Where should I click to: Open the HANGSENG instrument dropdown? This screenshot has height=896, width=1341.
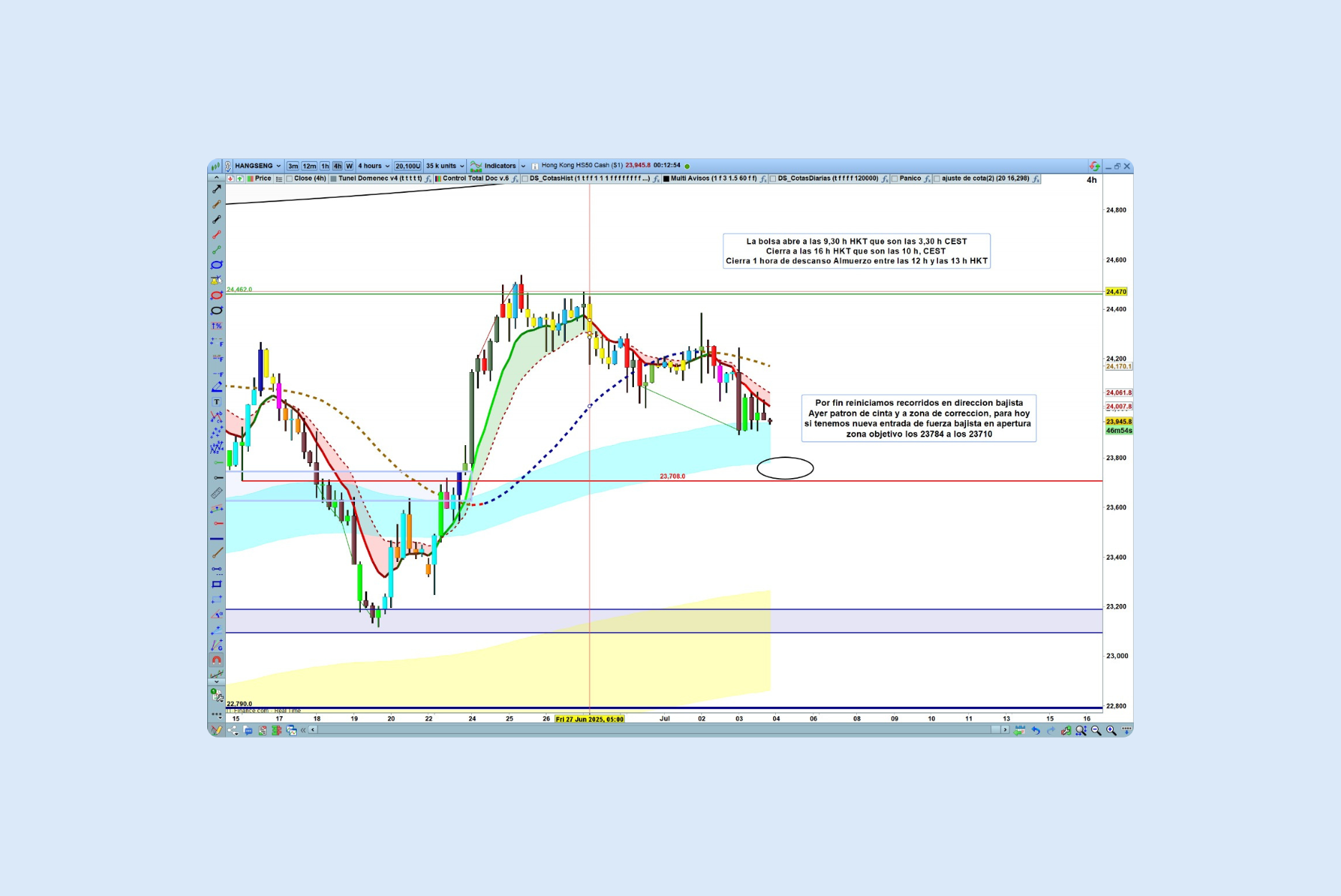click(x=257, y=166)
